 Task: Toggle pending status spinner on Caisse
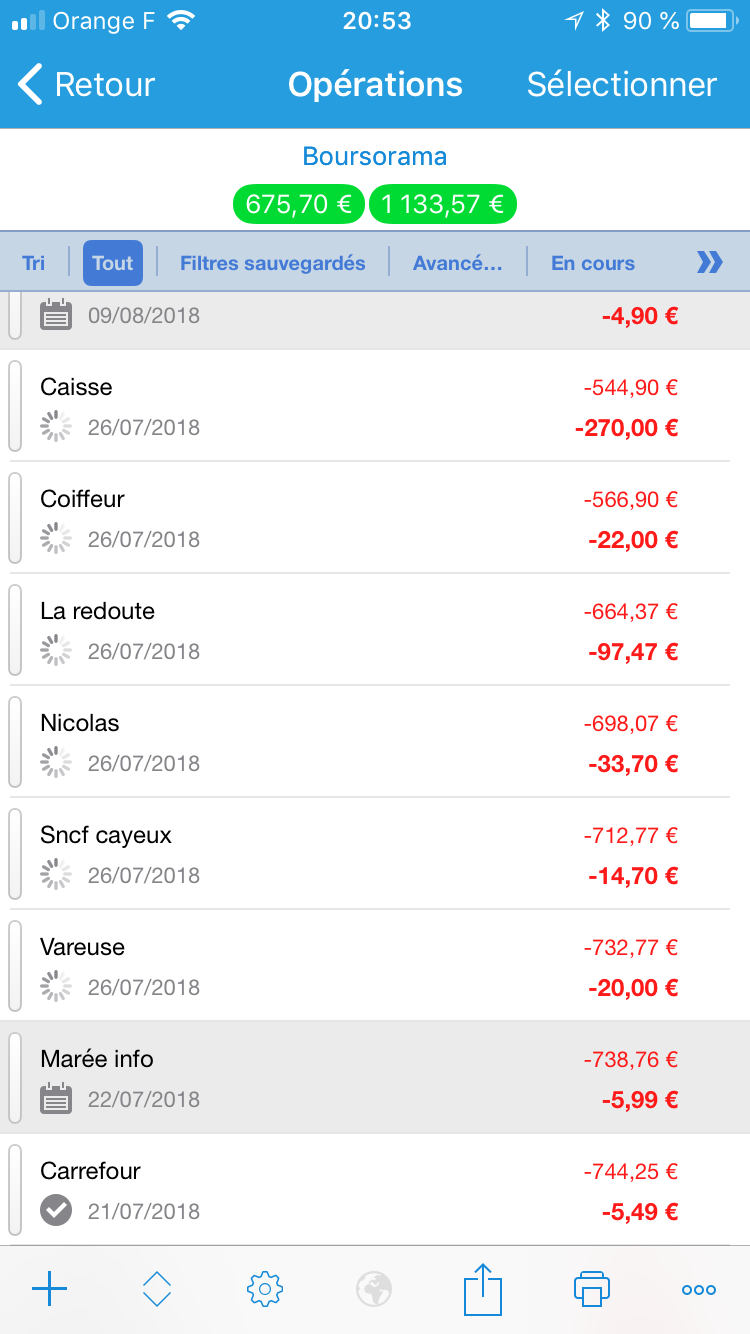point(56,427)
